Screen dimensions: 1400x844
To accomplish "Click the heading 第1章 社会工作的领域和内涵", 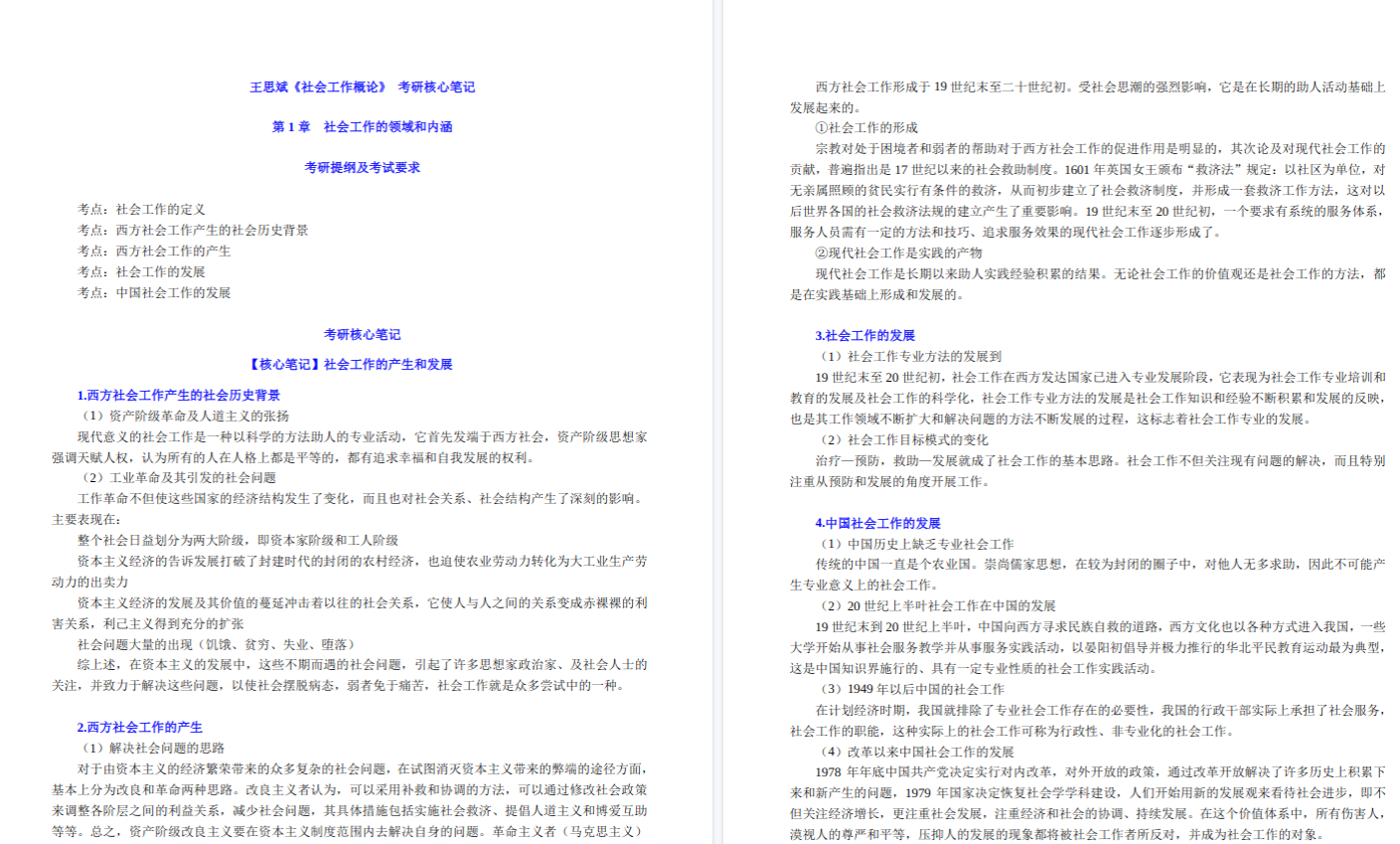I will (x=362, y=127).
